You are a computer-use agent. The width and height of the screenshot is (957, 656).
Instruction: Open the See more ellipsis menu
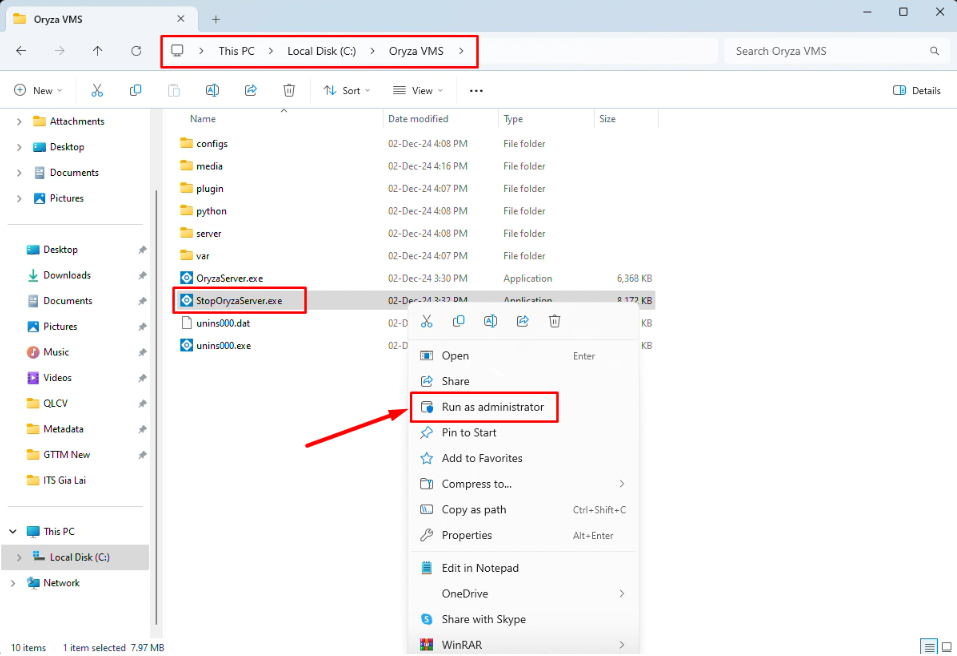pyautogui.click(x=476, y=91)
